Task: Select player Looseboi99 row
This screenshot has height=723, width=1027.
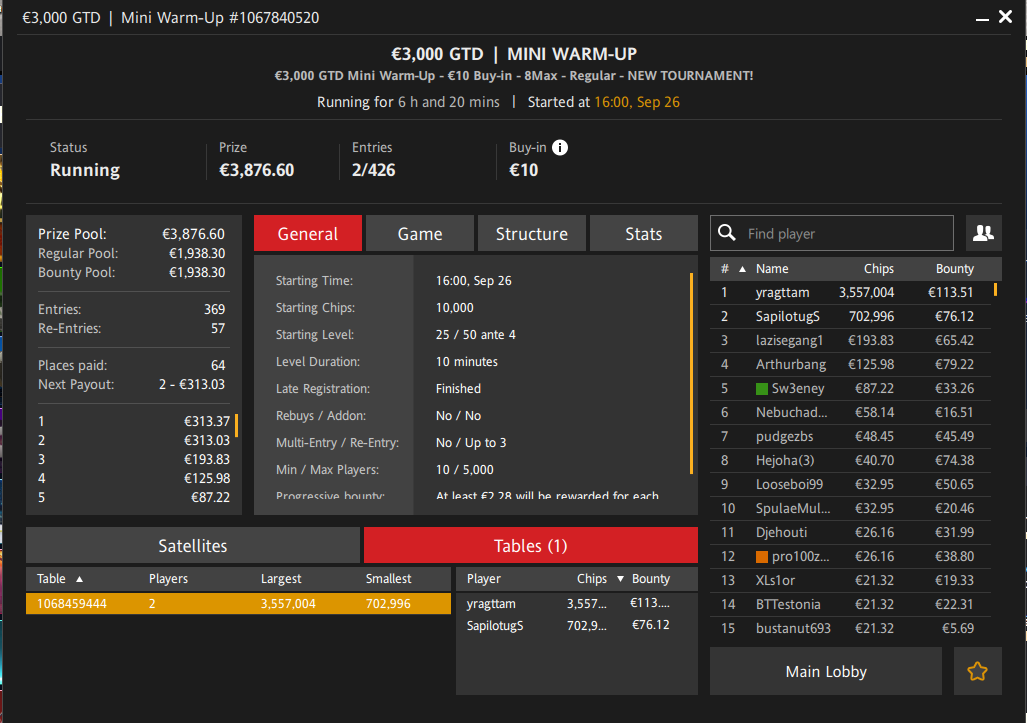Action: 850,485
